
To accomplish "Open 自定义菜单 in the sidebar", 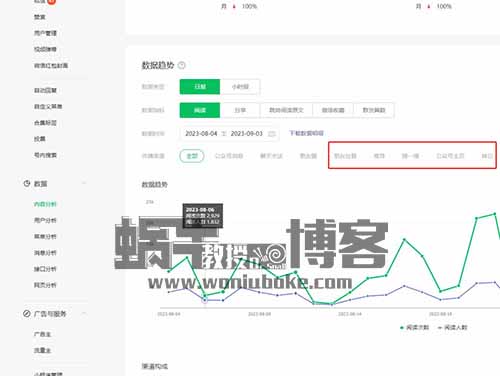I will (x=48, y=107).
